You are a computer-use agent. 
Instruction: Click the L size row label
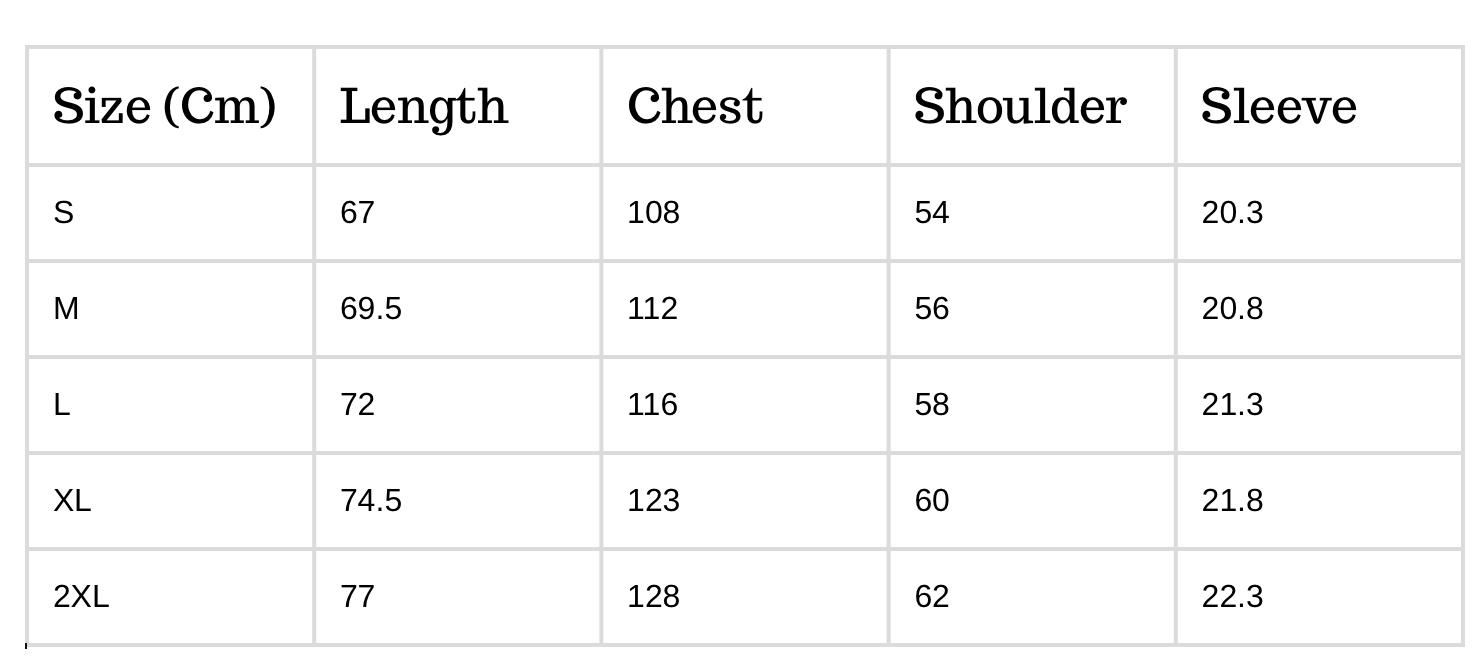tap(62, 404)
